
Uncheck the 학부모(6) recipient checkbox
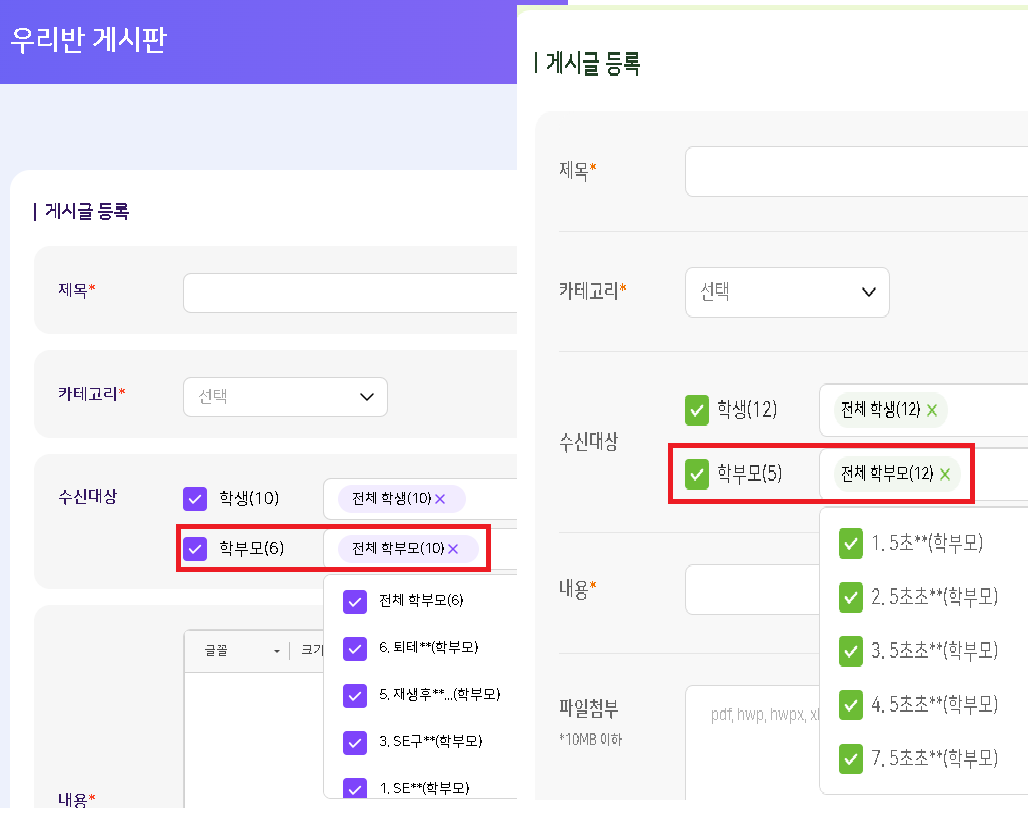pos(195,548)
